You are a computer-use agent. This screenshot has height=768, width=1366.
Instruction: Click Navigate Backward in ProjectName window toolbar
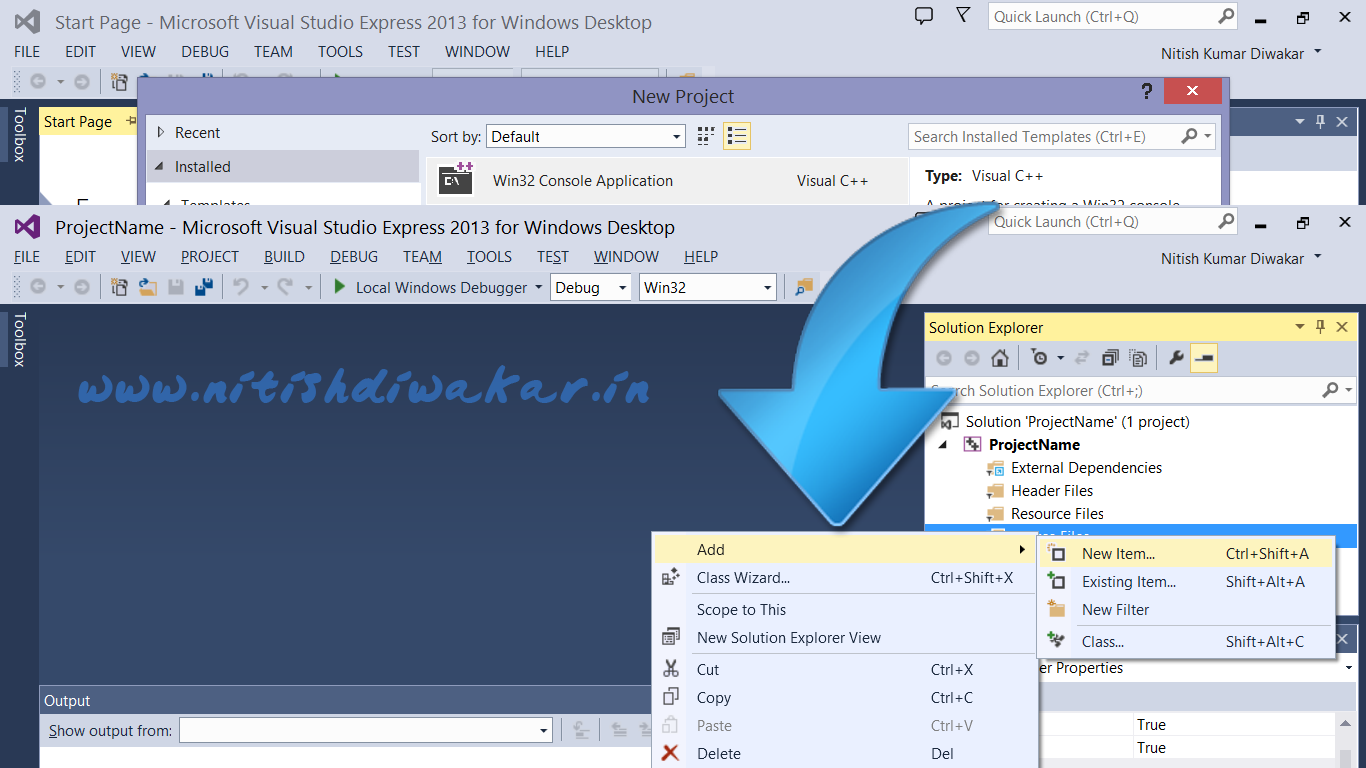point(38,287)
